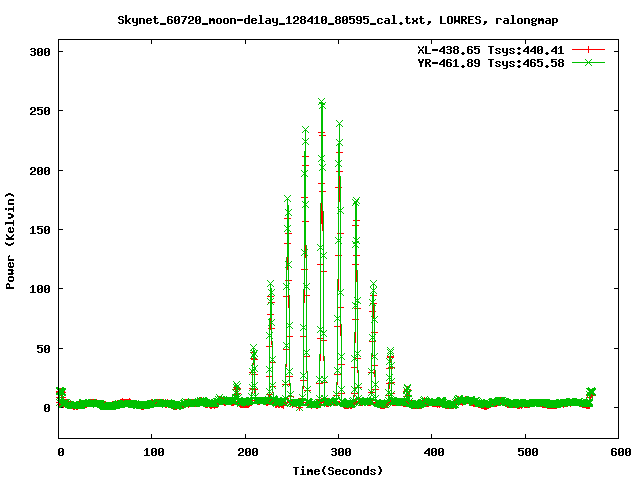Click y-axis tick label 50

click(43, 349)
